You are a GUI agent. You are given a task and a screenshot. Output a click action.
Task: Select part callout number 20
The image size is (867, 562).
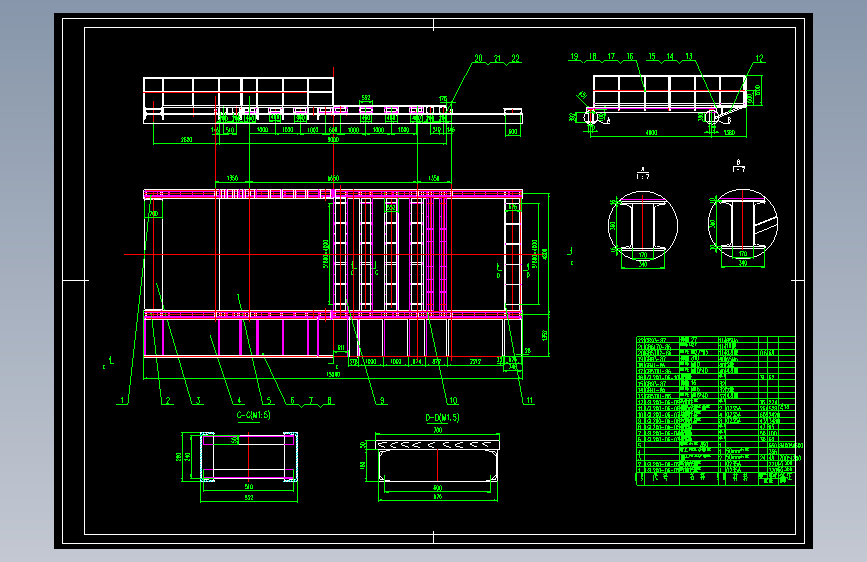click(478, 58)
